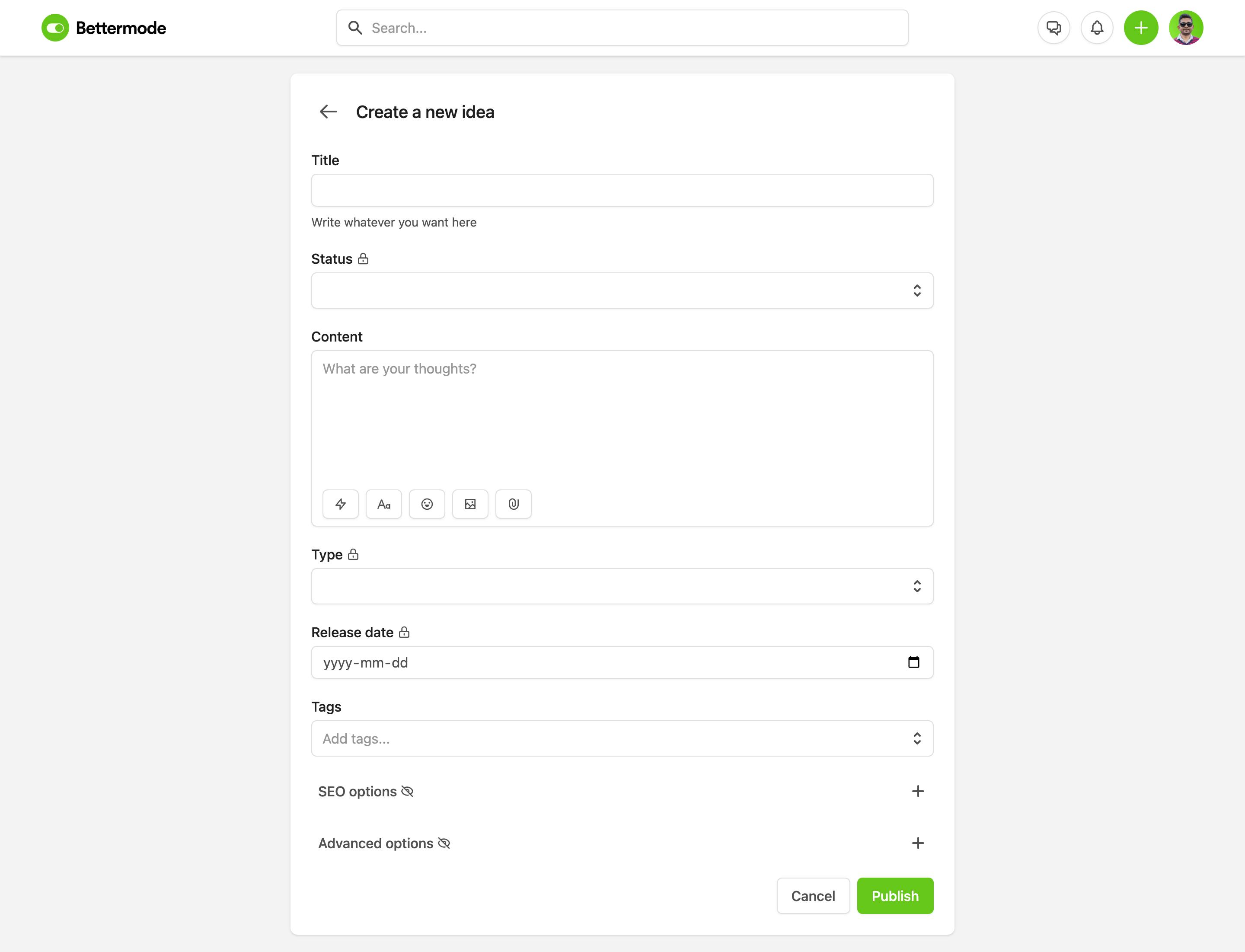Screen dimensions: 1245x952
Task: Open the Status dropdown
Action: click(x=622, y=291)
